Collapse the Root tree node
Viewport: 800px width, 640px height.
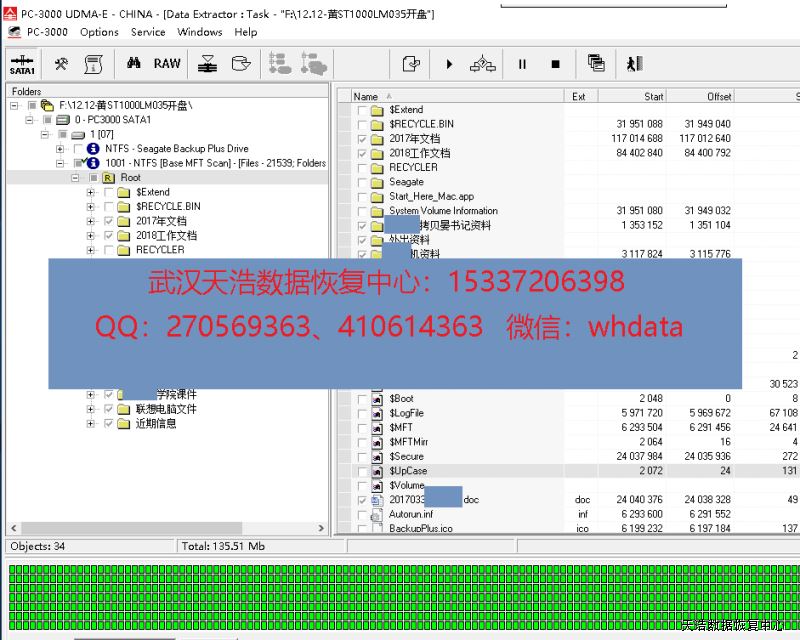75,178
